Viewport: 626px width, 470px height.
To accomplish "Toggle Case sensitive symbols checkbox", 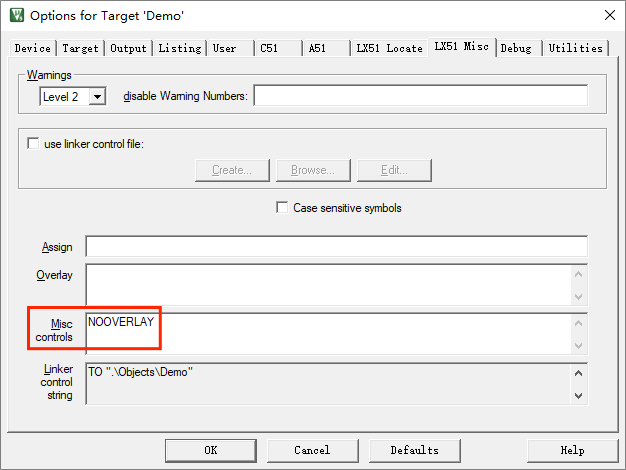I will tap(282, 208).
